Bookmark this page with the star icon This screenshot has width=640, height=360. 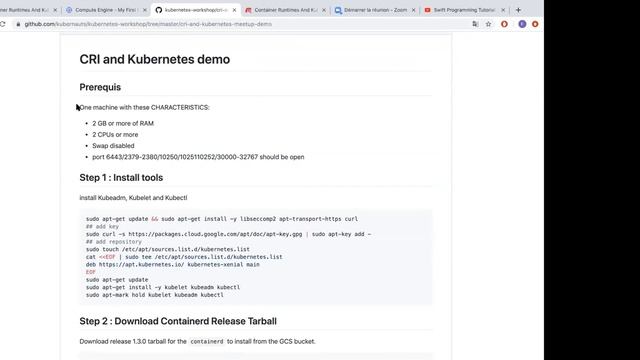pyautogui.click(x=488, y=24)
